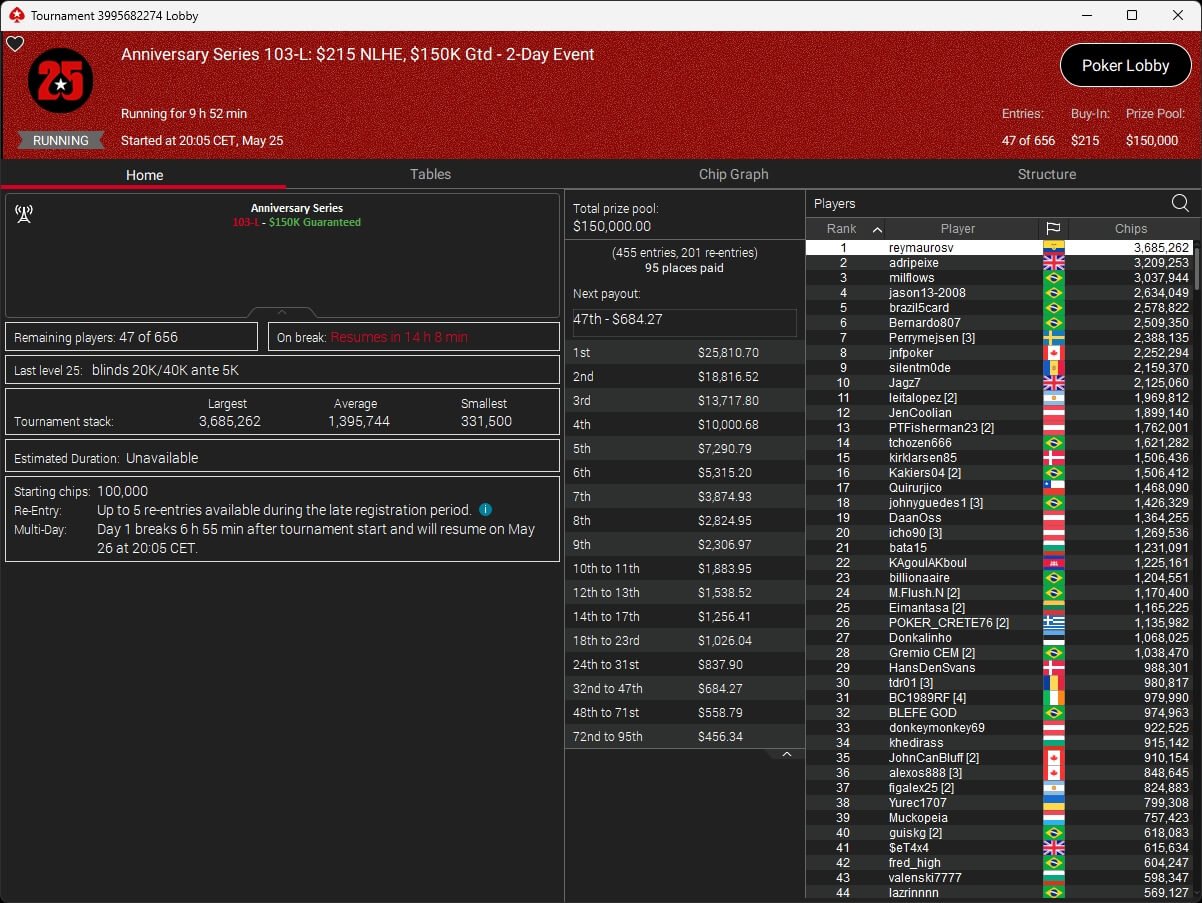Sort by Chips column header
This screenshot has width=1202, height=903.
(1131, 229)
